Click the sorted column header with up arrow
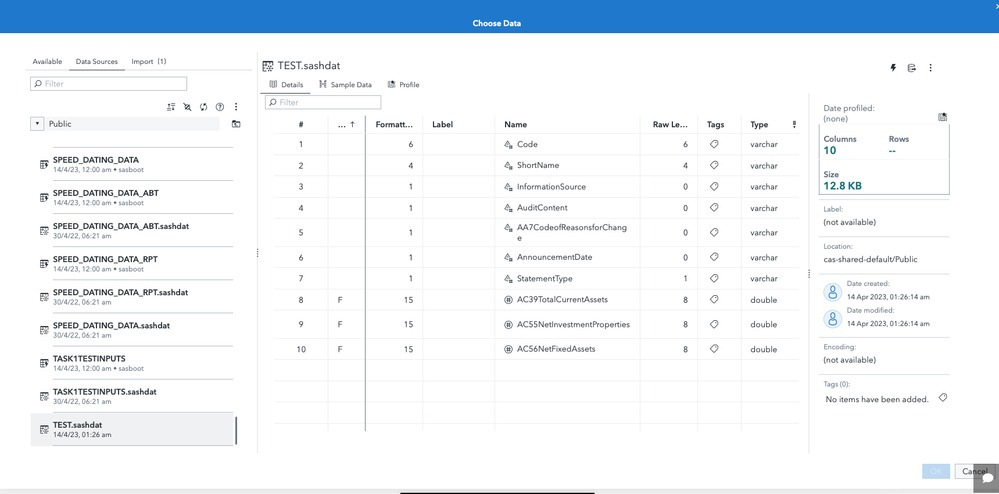This screenshot has height=494, width=999. coord(347,125)
